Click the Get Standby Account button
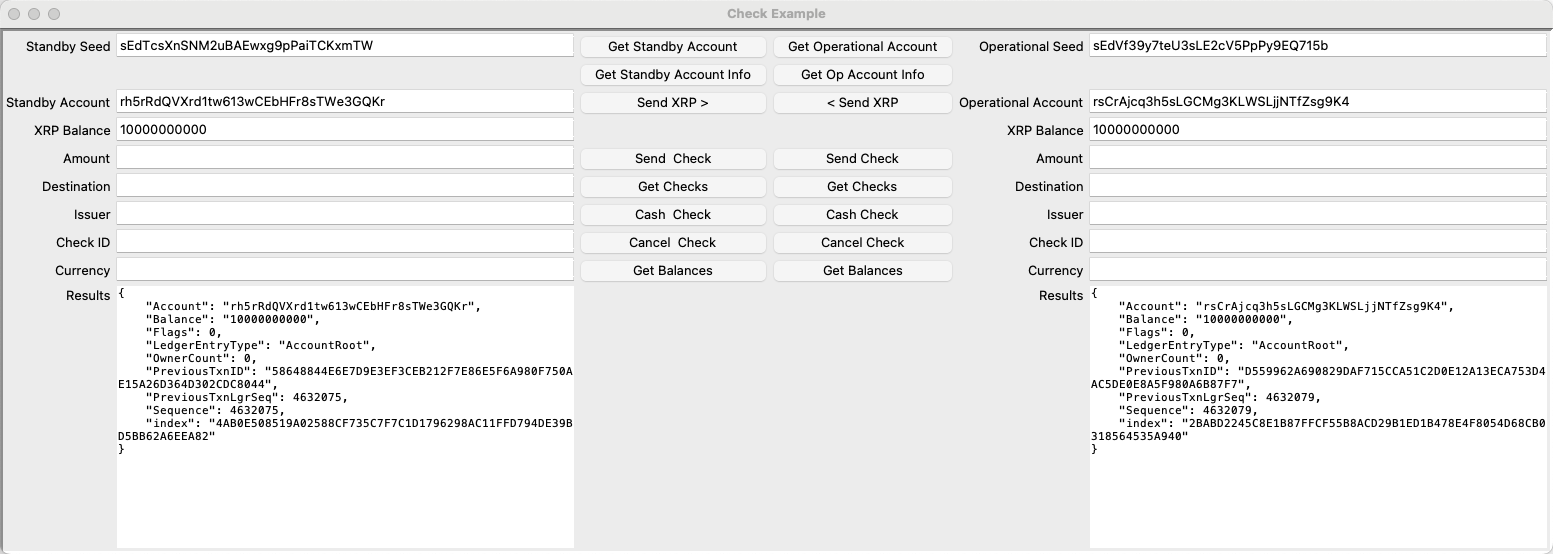This screenshot has width=1553, height=554. [672, 47]
